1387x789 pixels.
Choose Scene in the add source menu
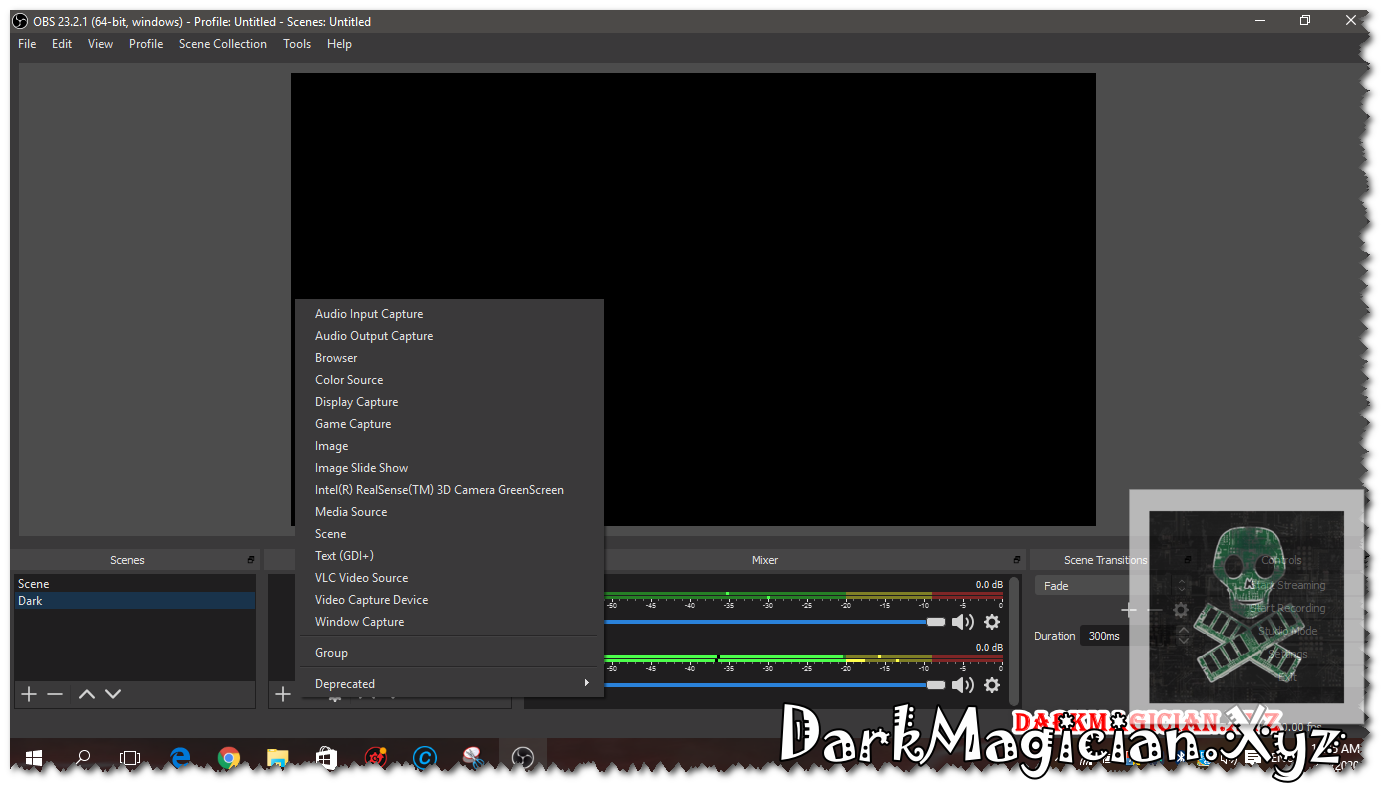tap(449, 534)
